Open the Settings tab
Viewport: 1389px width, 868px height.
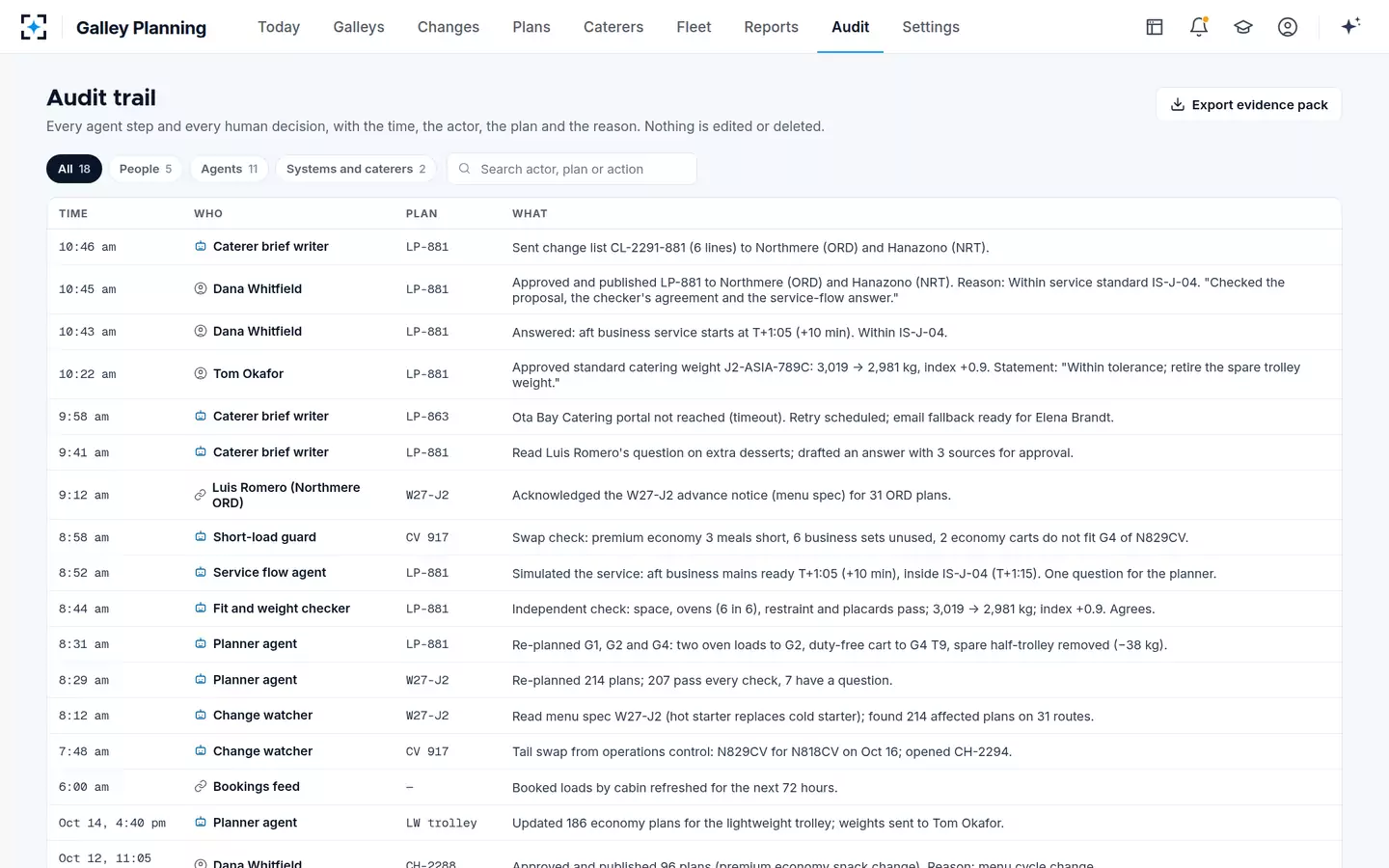coord(931,27)
